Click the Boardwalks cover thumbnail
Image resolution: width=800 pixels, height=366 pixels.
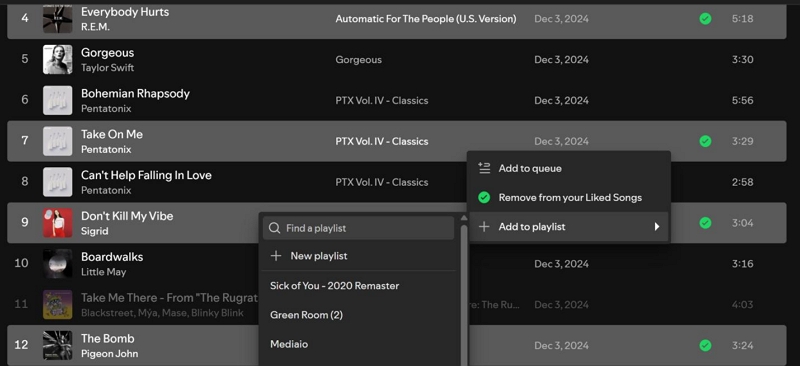point(58,264)
